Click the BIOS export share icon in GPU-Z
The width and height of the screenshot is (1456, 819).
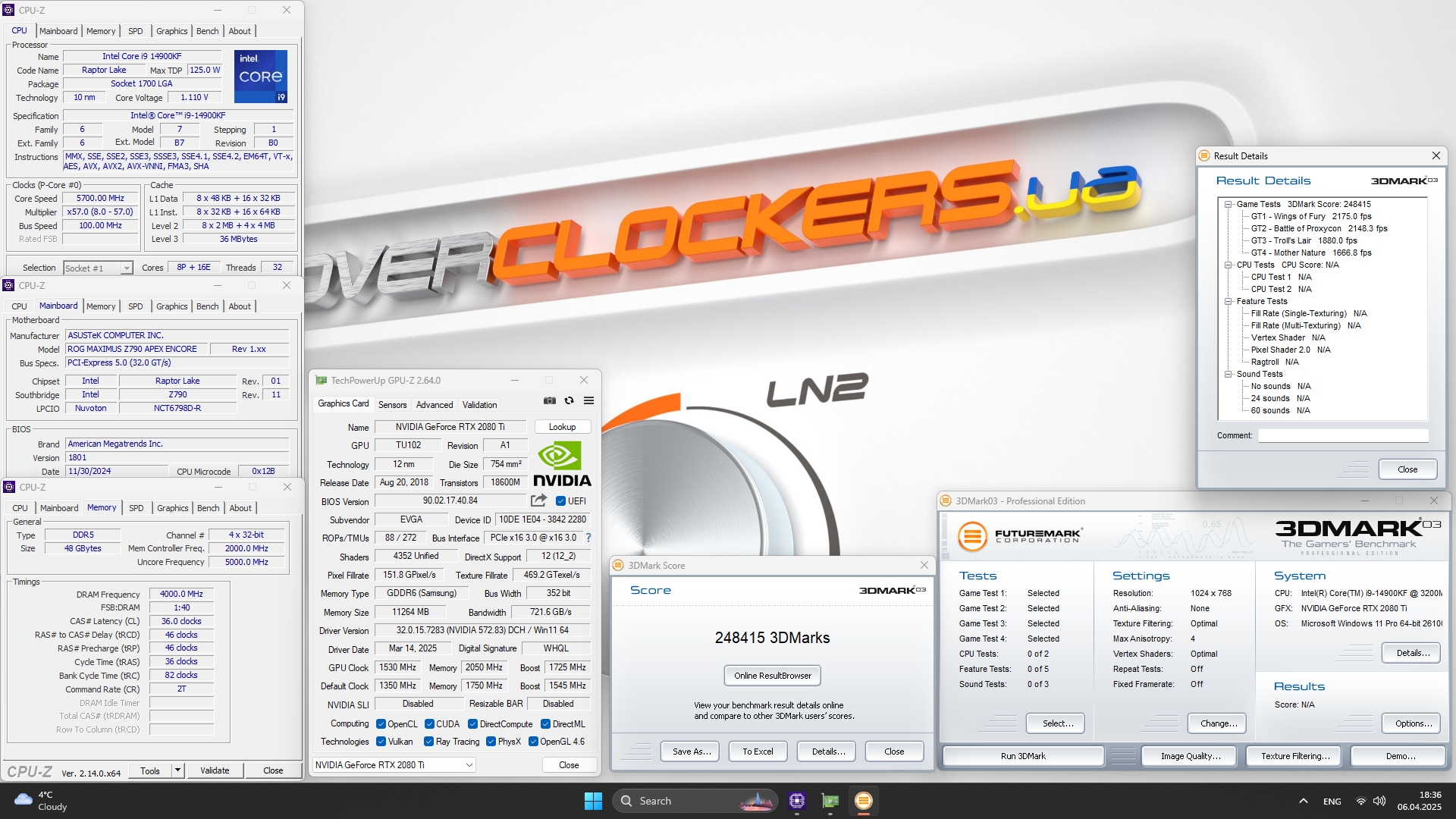click(x=538, y=500)
